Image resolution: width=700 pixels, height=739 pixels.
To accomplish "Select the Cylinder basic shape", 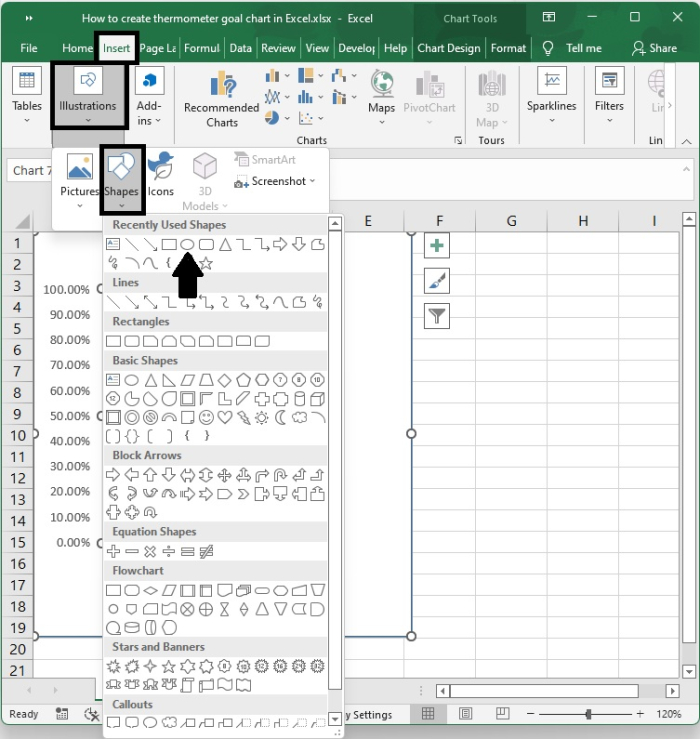I will click(x=299, y=399).
